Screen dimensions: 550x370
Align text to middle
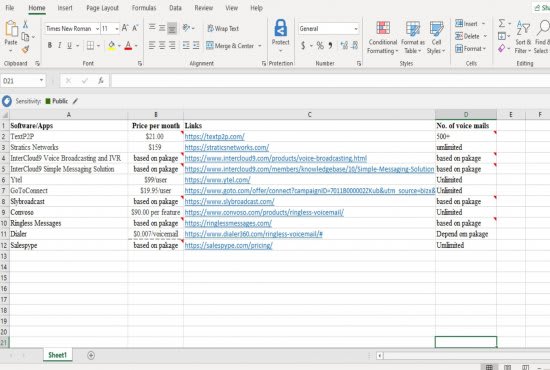coord(162,27)
